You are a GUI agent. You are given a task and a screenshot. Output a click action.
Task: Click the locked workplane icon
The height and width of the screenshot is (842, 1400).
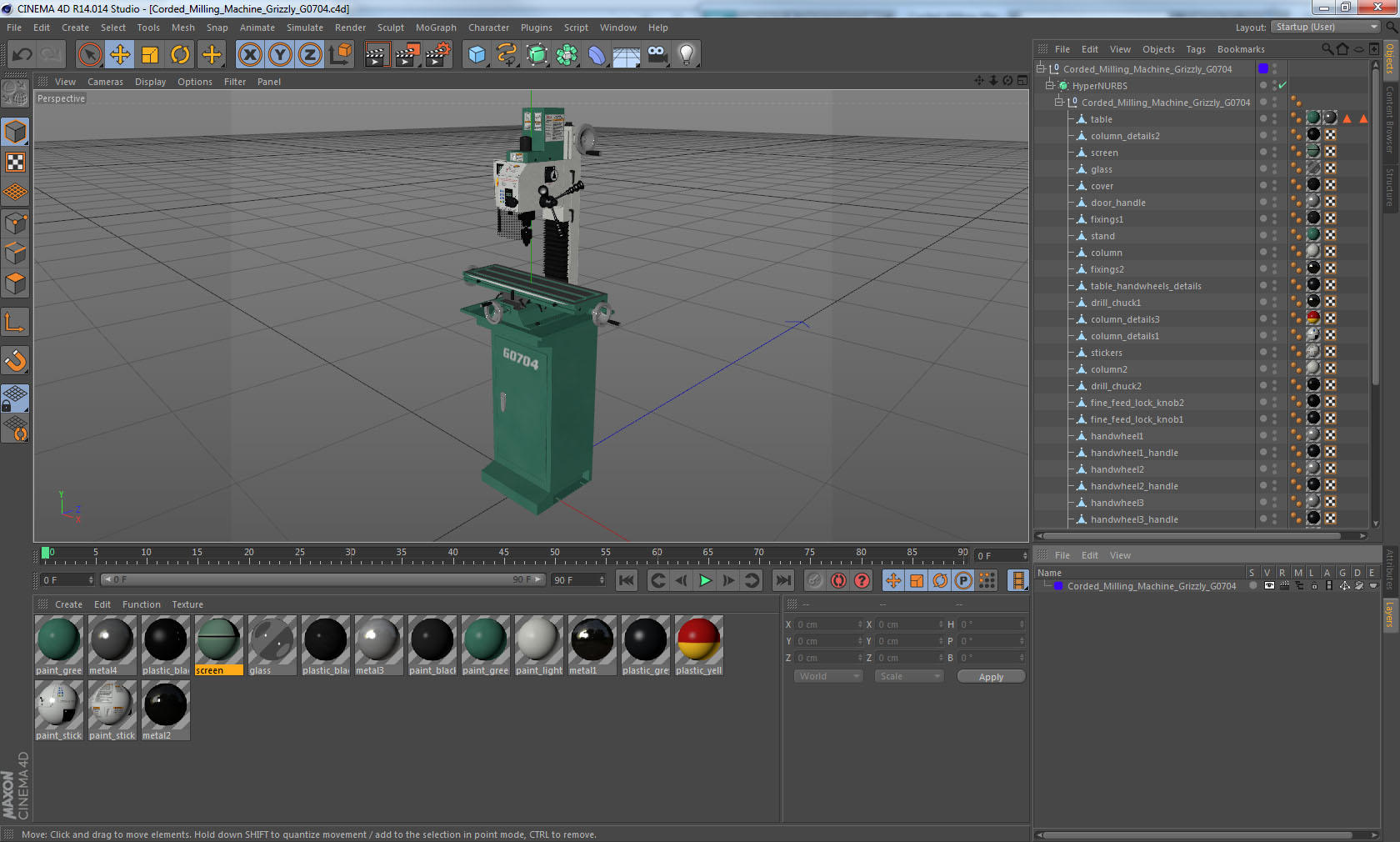click(16, 398)
